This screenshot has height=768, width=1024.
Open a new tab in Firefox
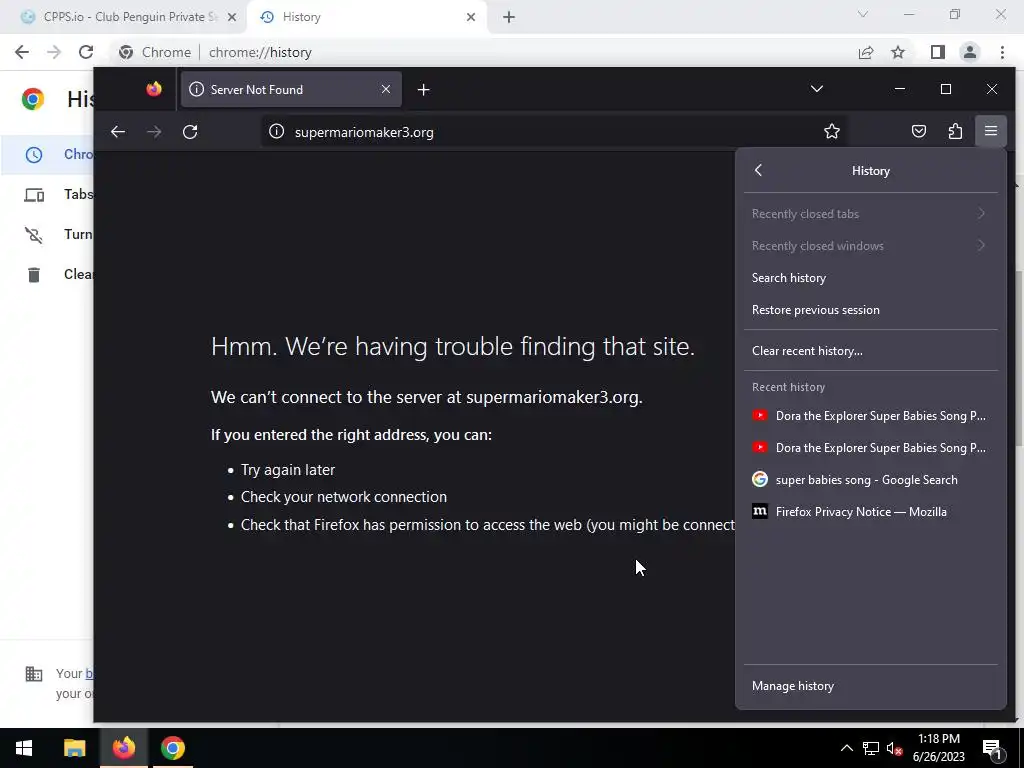coord(423,89)
